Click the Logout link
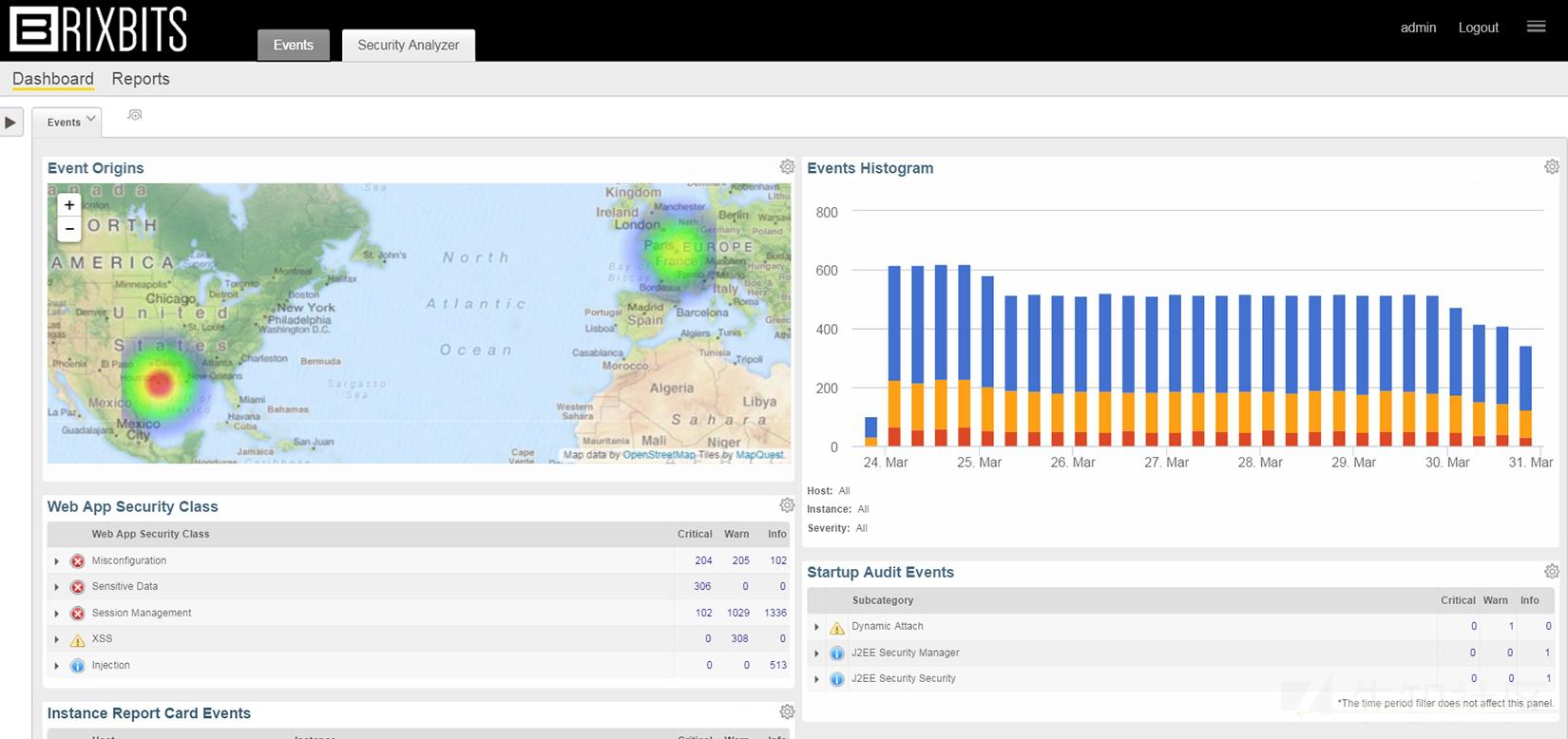This screenshot has width=1568, height=739. (1478, 28)
